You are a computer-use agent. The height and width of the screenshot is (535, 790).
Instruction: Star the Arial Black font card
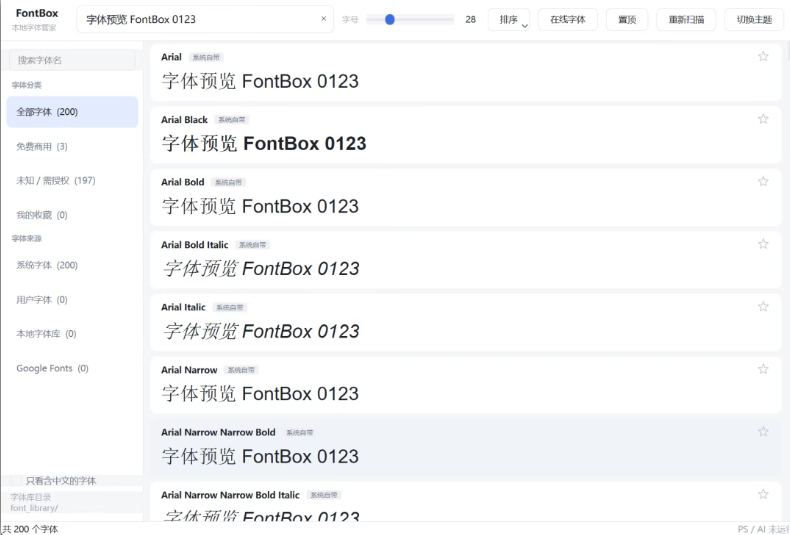tap(763, 119)
